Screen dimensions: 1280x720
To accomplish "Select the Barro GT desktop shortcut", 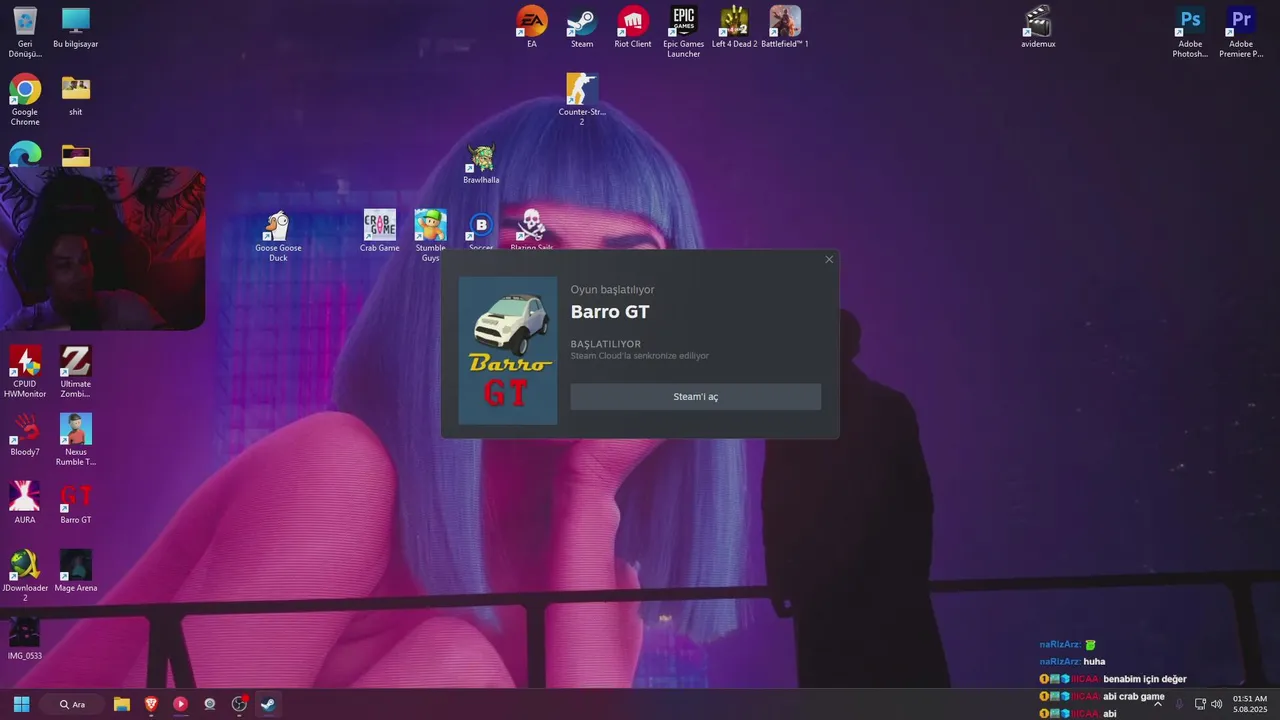I will coord(76,503).
